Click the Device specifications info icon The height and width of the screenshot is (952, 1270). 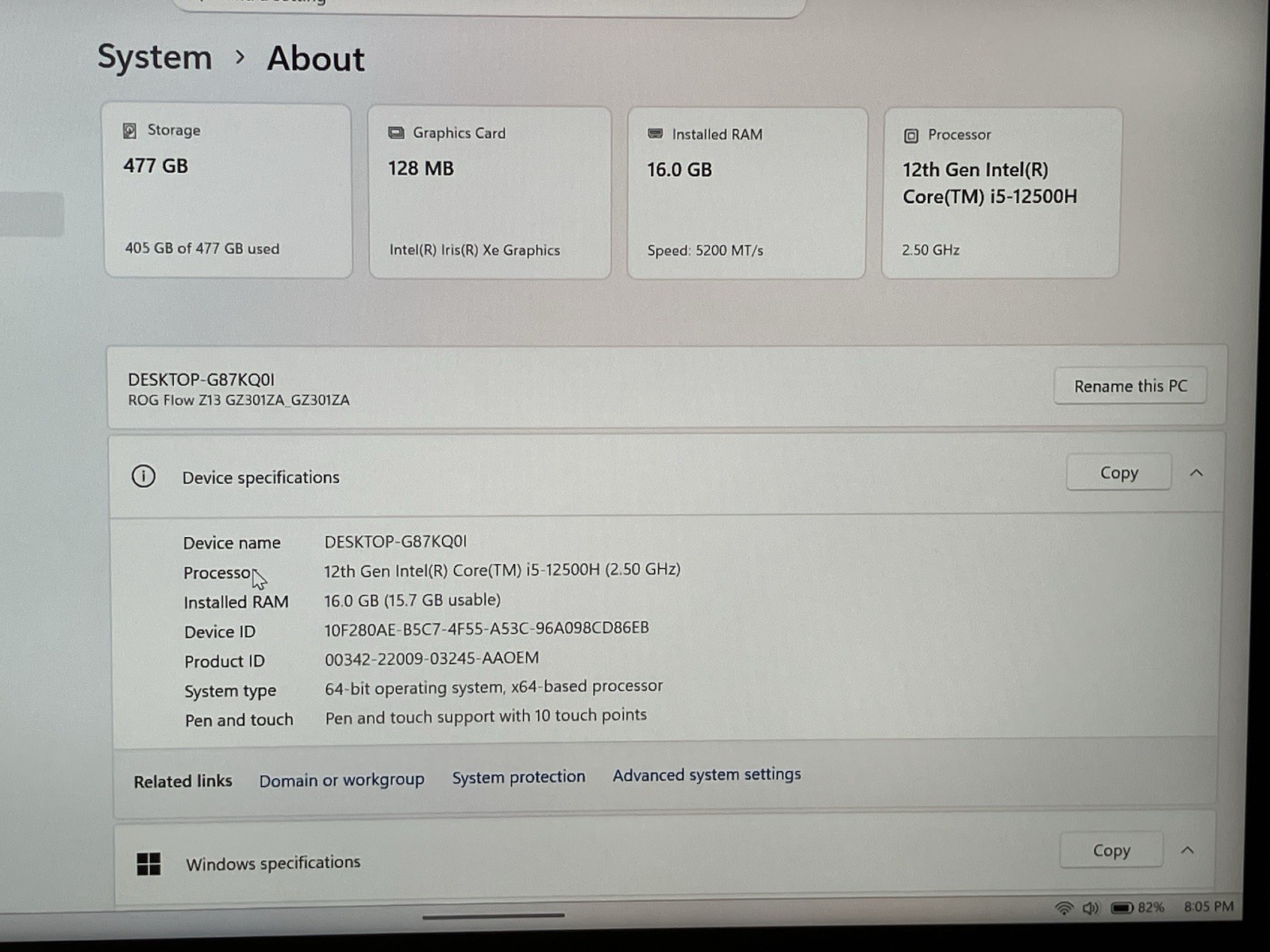point(144,476)
